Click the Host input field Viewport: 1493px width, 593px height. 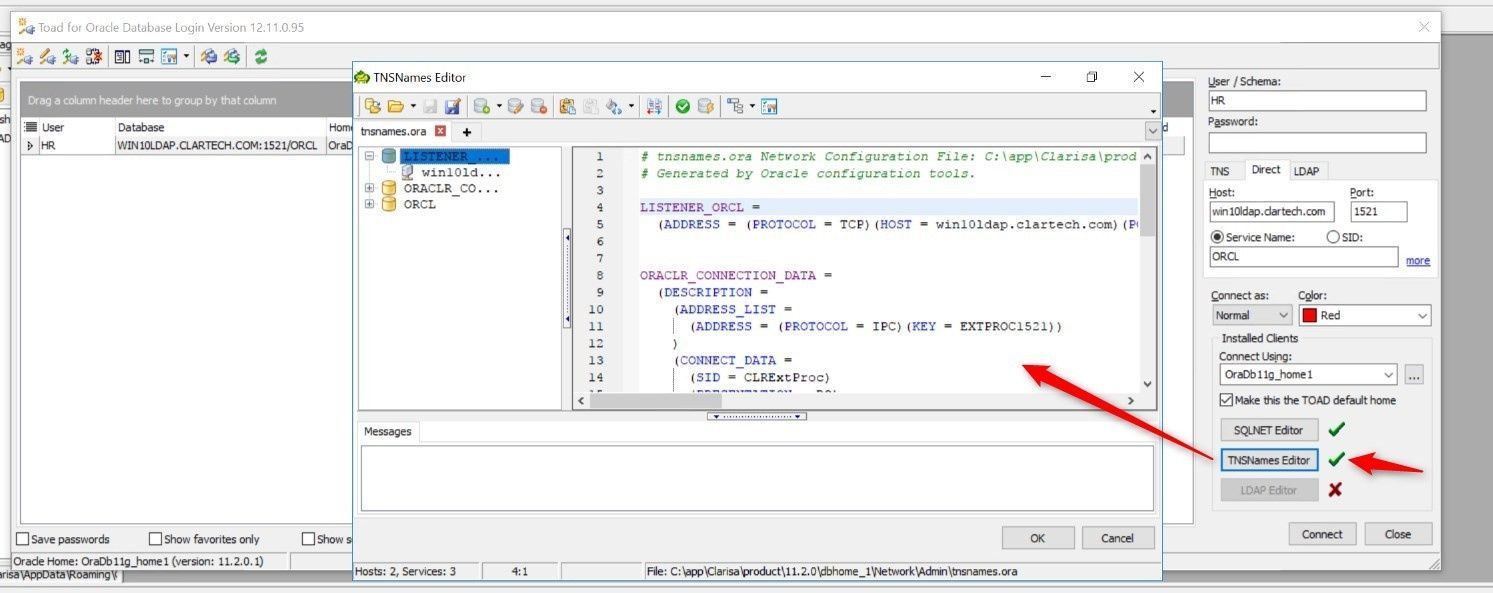coord(1272,211)
